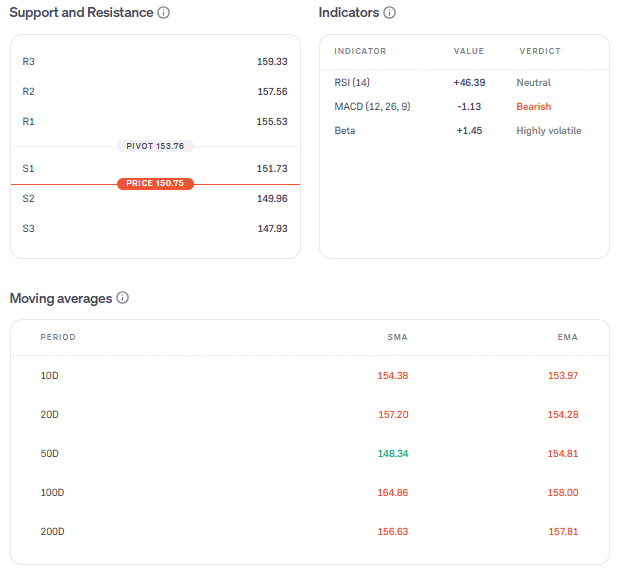
Task: Click the Moving averages info icon
Action: point(123,298)
